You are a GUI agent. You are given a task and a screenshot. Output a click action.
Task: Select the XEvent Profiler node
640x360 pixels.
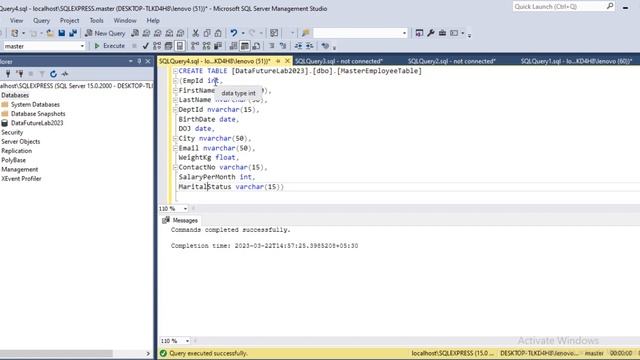click(x=21, y=179)
